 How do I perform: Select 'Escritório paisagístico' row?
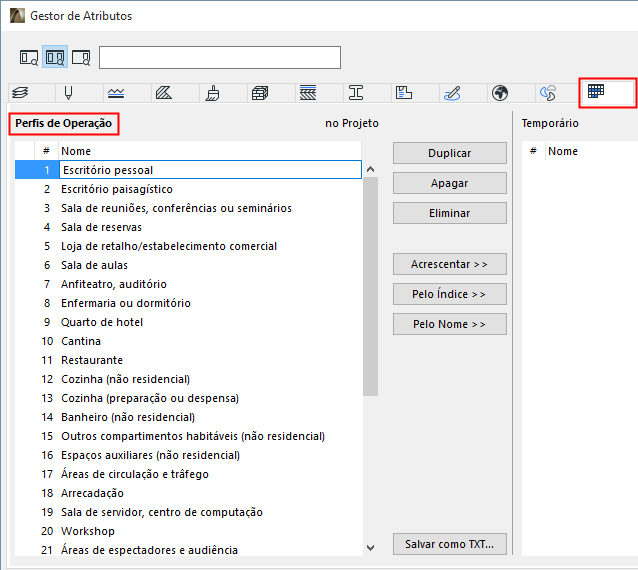188,189
